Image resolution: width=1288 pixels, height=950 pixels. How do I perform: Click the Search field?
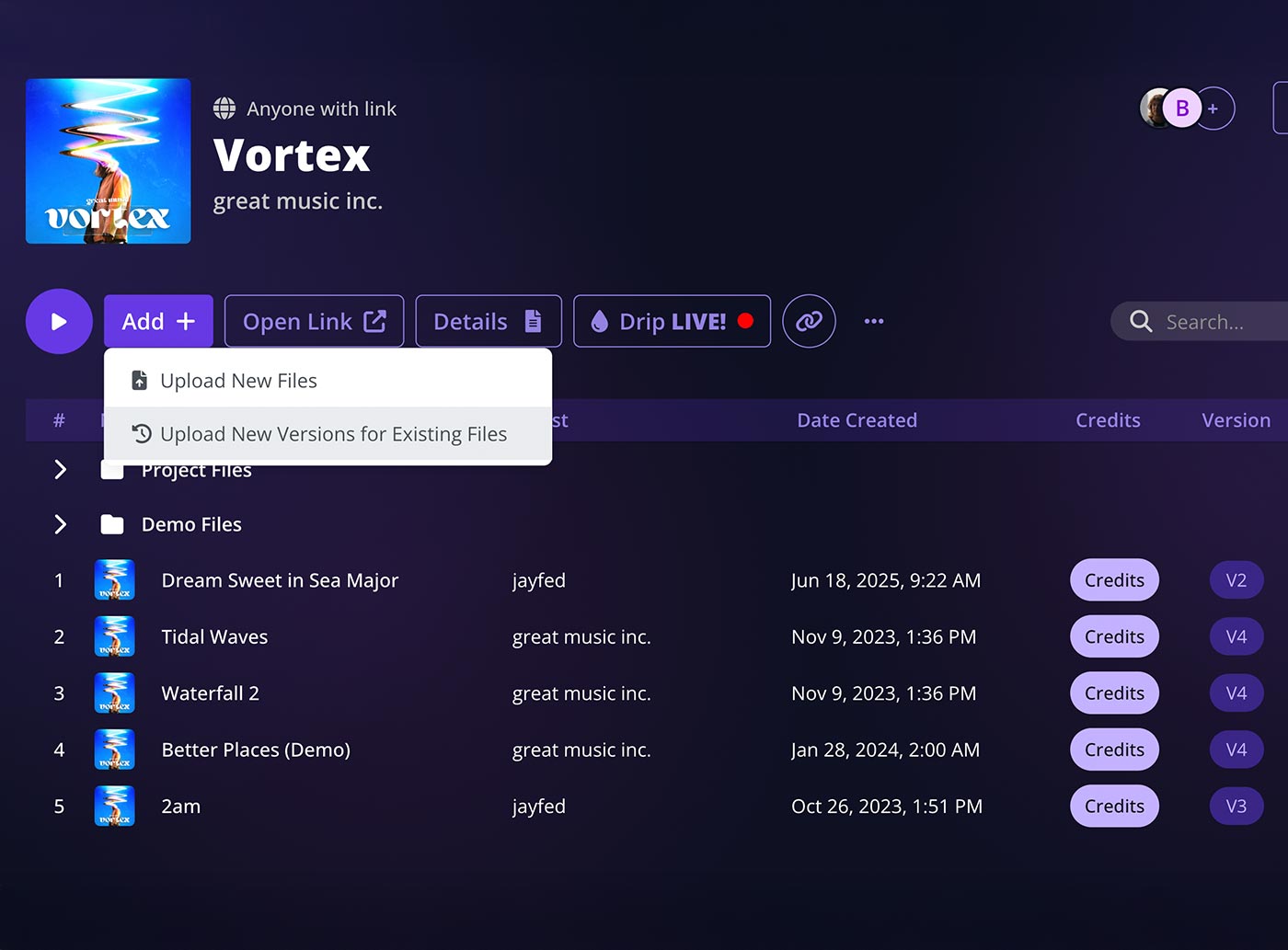1201,321
